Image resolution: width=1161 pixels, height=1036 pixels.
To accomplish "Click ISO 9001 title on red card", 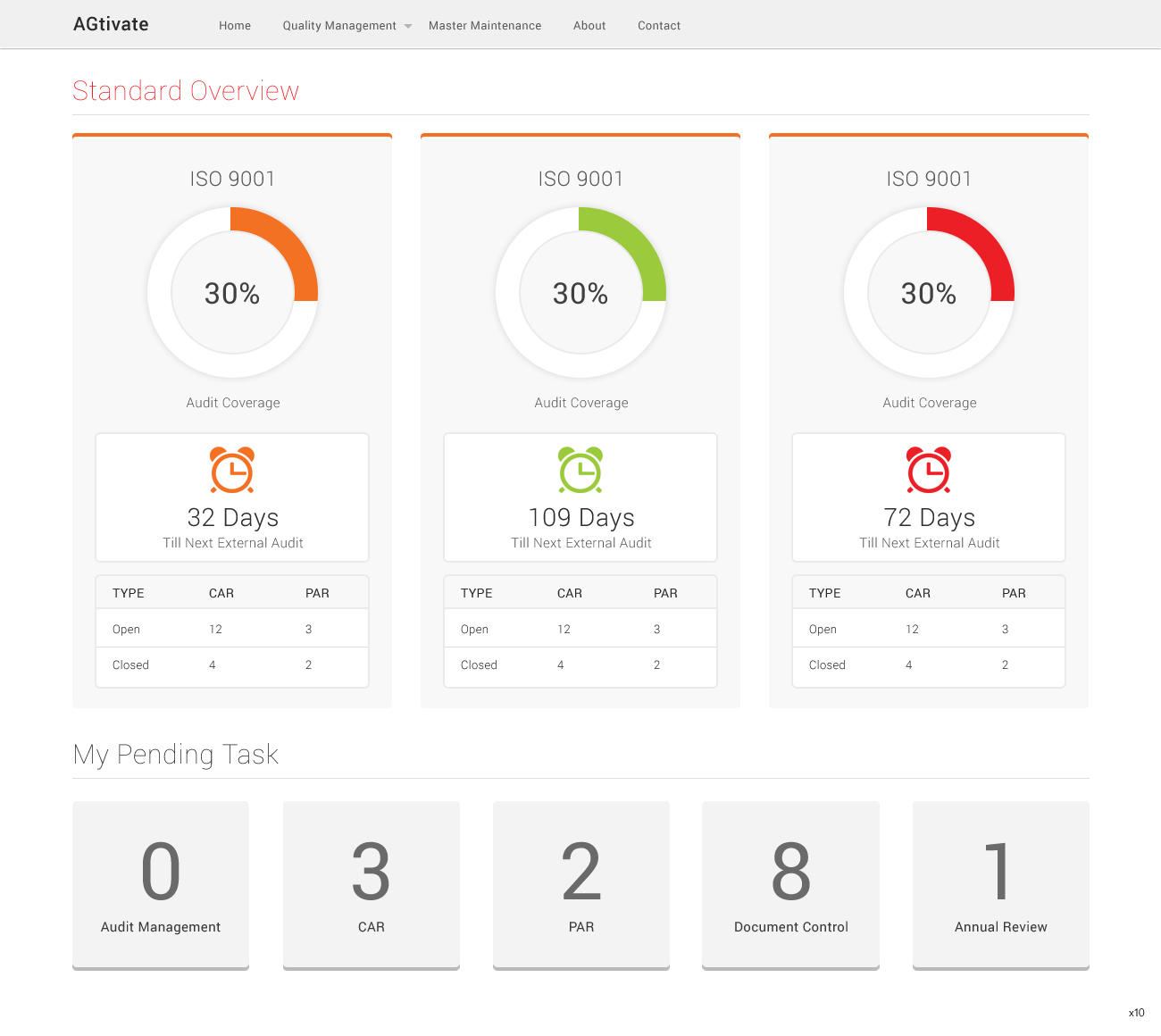I will tap(929, 179).
